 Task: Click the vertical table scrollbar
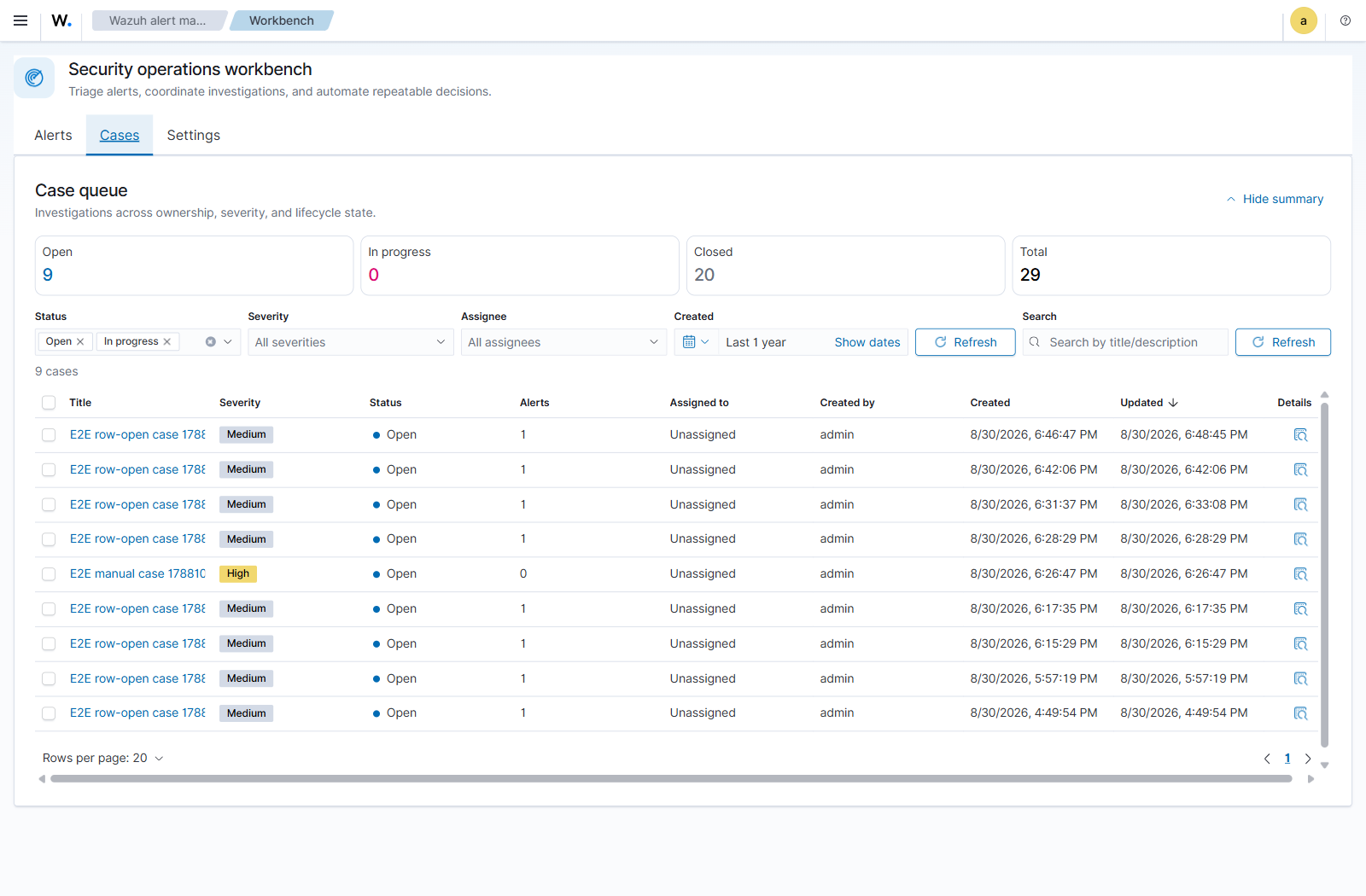[1324, 574]
